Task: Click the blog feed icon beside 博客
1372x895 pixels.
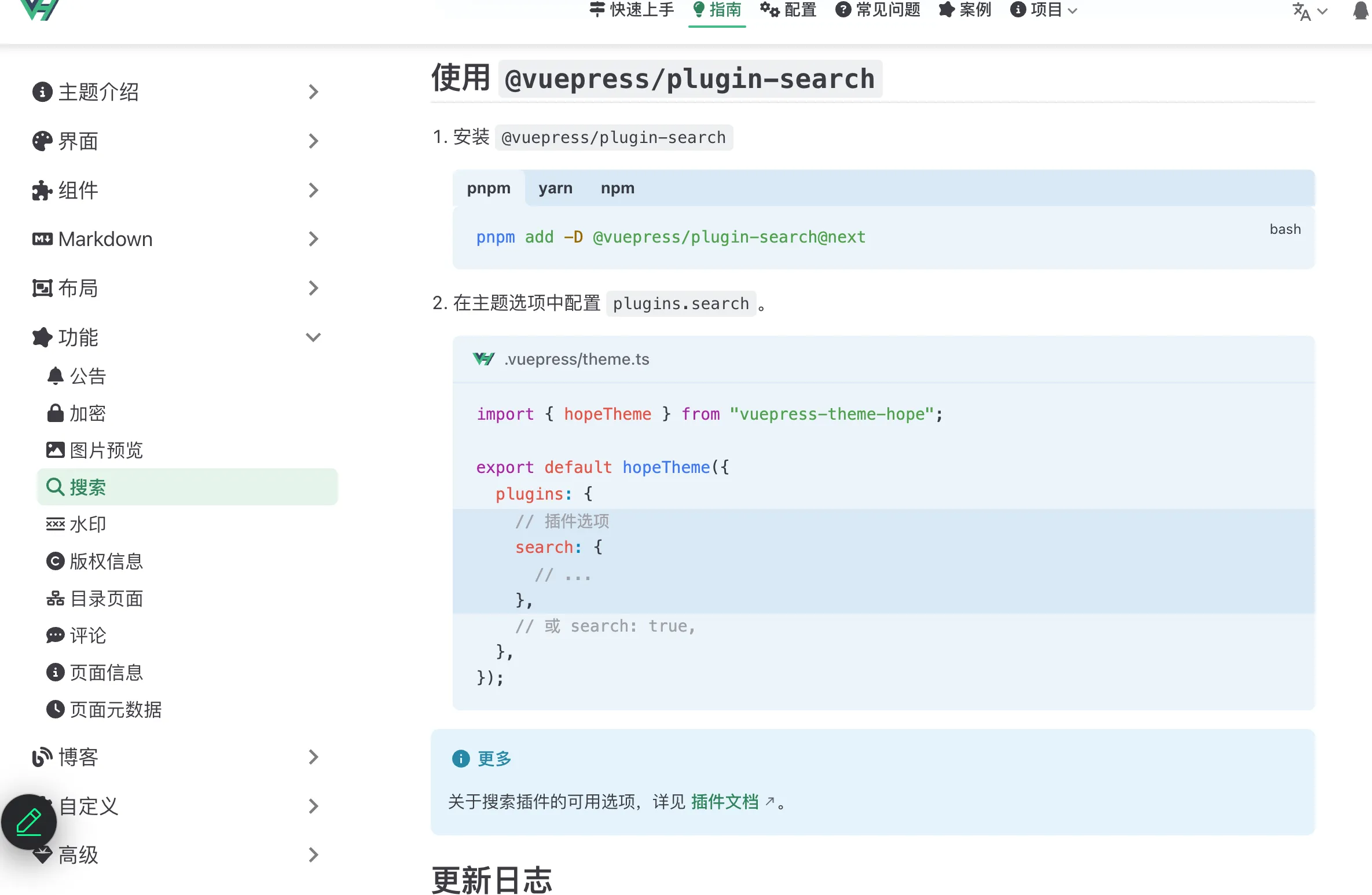Action: [x=42, y=757]
